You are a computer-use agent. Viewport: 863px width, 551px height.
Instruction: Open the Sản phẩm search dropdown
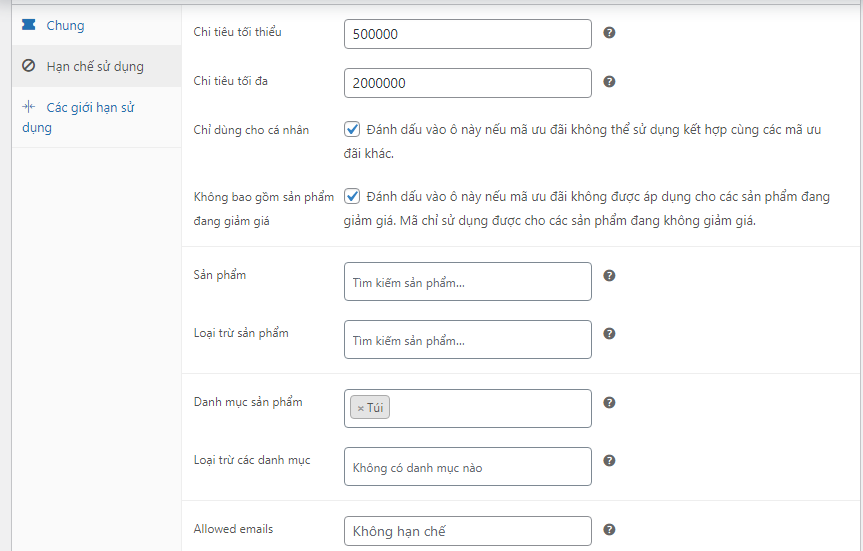[467, 282]
